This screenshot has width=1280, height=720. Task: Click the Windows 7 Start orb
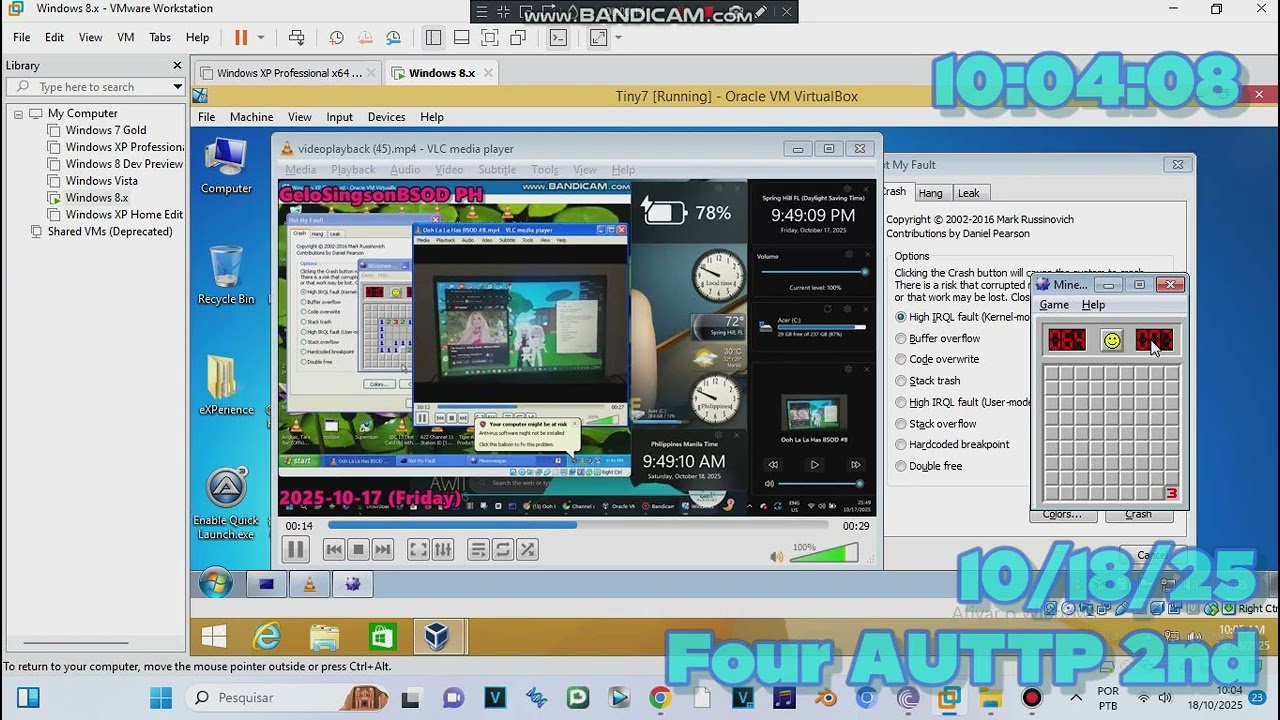(x=216, y=583)
